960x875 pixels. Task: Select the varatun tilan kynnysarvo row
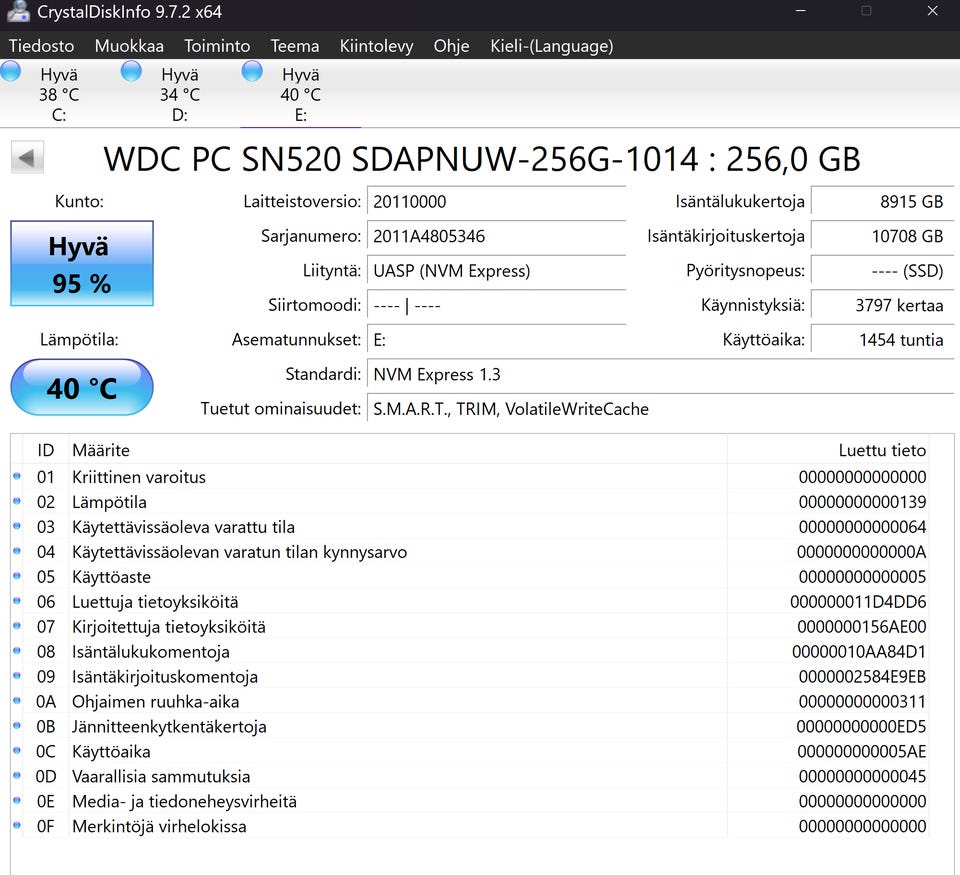pos(470,552)
